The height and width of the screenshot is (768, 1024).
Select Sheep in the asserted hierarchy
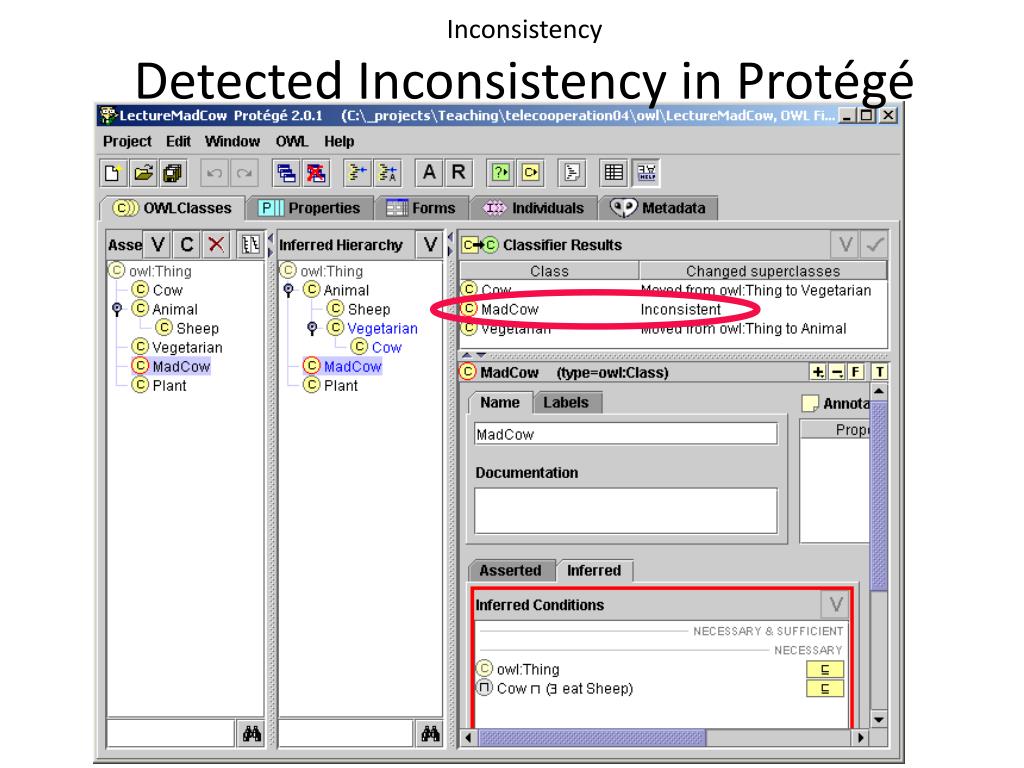click(x=197, y=328)
